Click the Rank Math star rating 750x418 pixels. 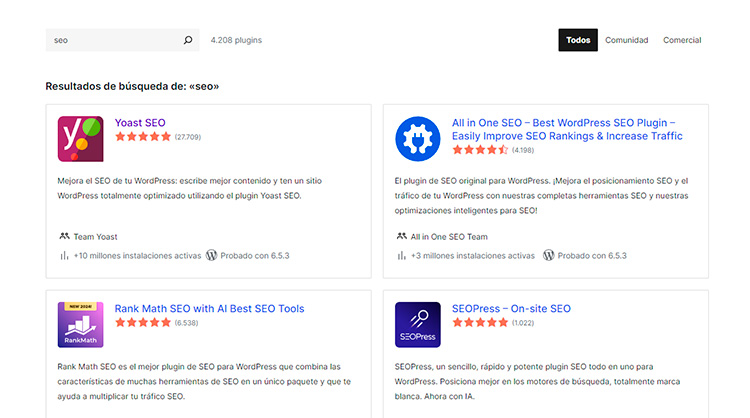point(143,323)
